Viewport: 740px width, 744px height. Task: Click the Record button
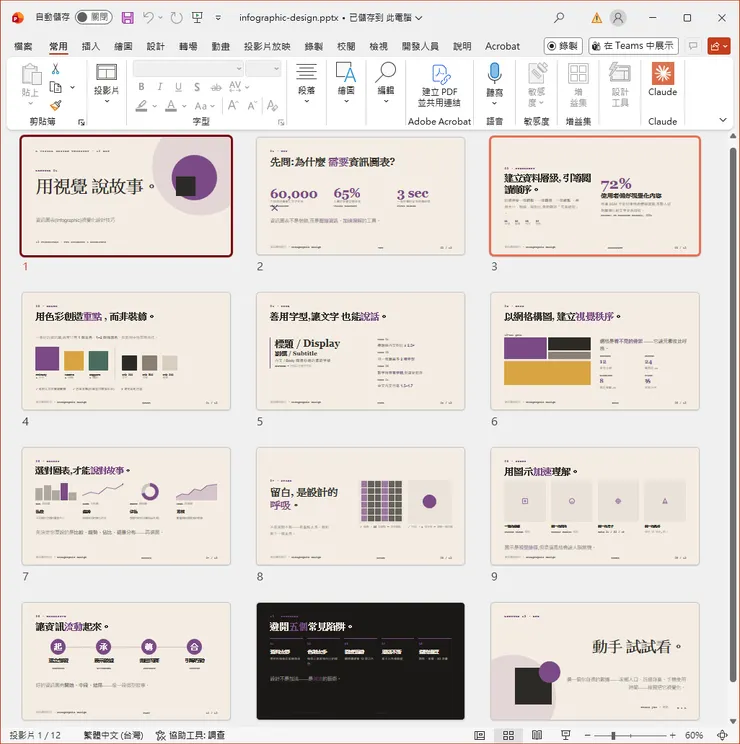click(x=563, y=46)
